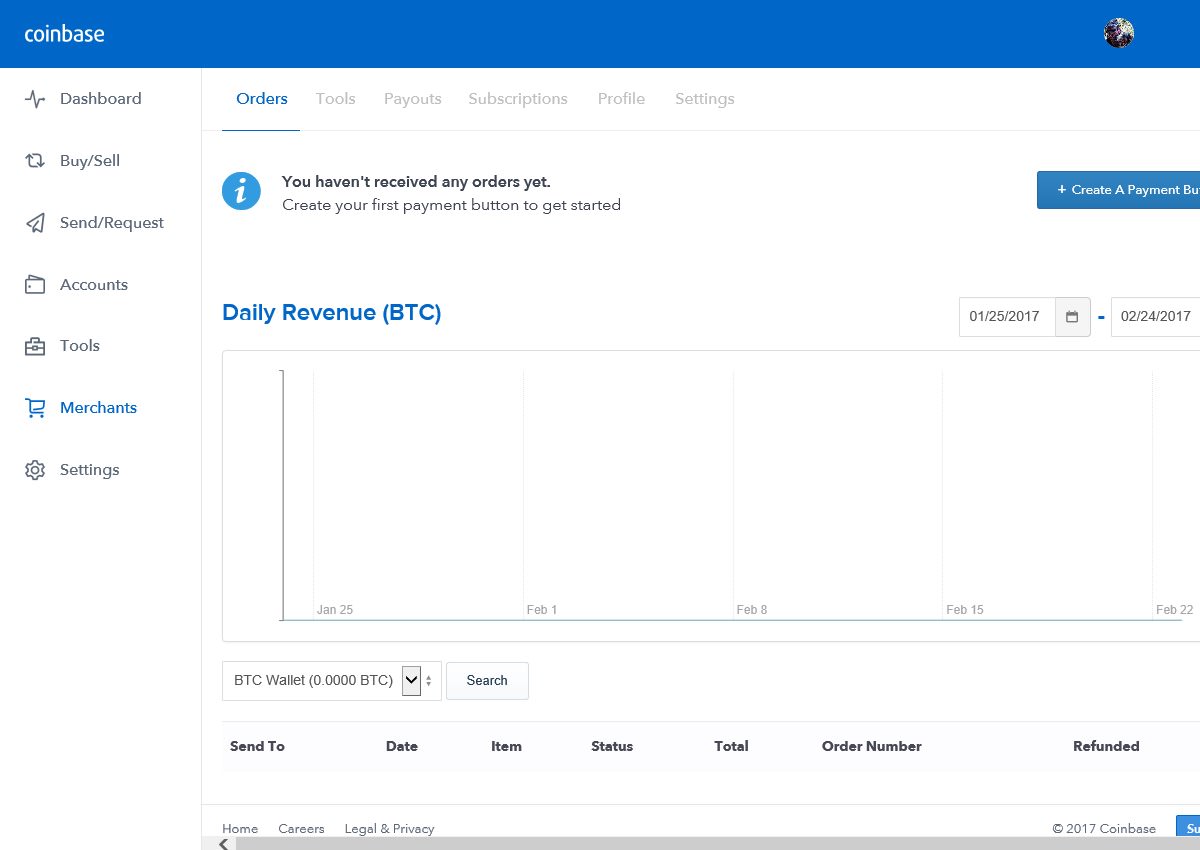The height and width of the screenshot is (850, 1200).
Task: Click the Refunded column header
Action: pos(1106,746)
